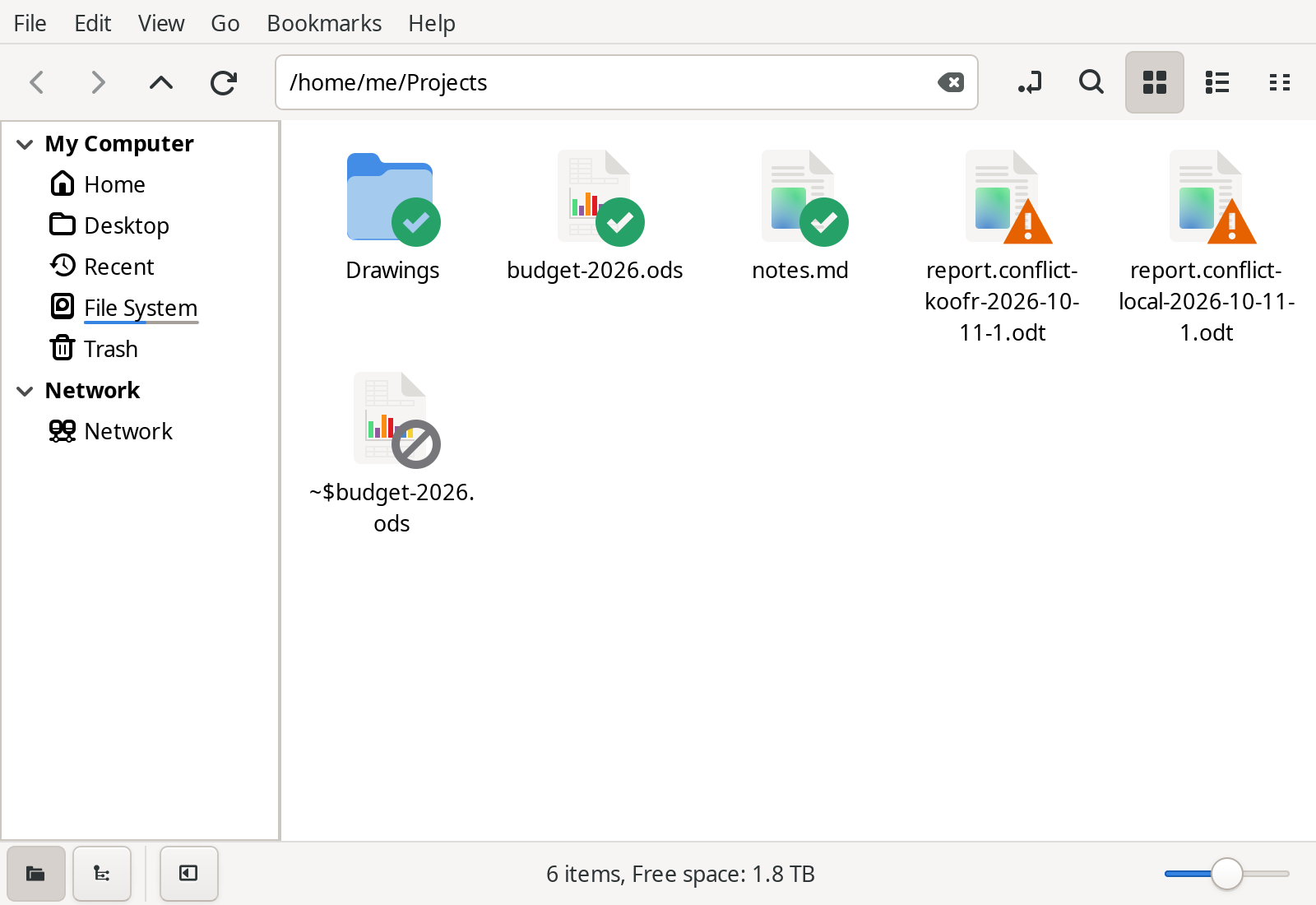This screenshot has height=905, width=1316.
Task: Open the Bookmarks menu
Action: click(x=324, y=23)
